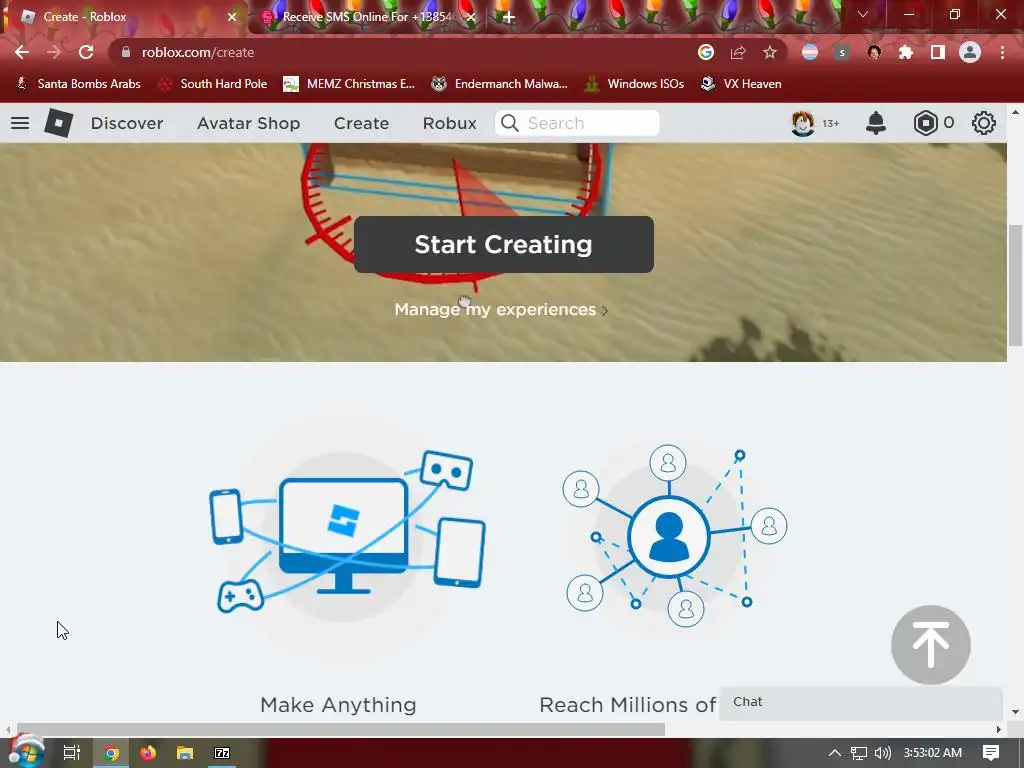This screenshot has width=1024, height=768.
Task: Close the Receive SMS Online tab
Action: click(x=471, y=17)
